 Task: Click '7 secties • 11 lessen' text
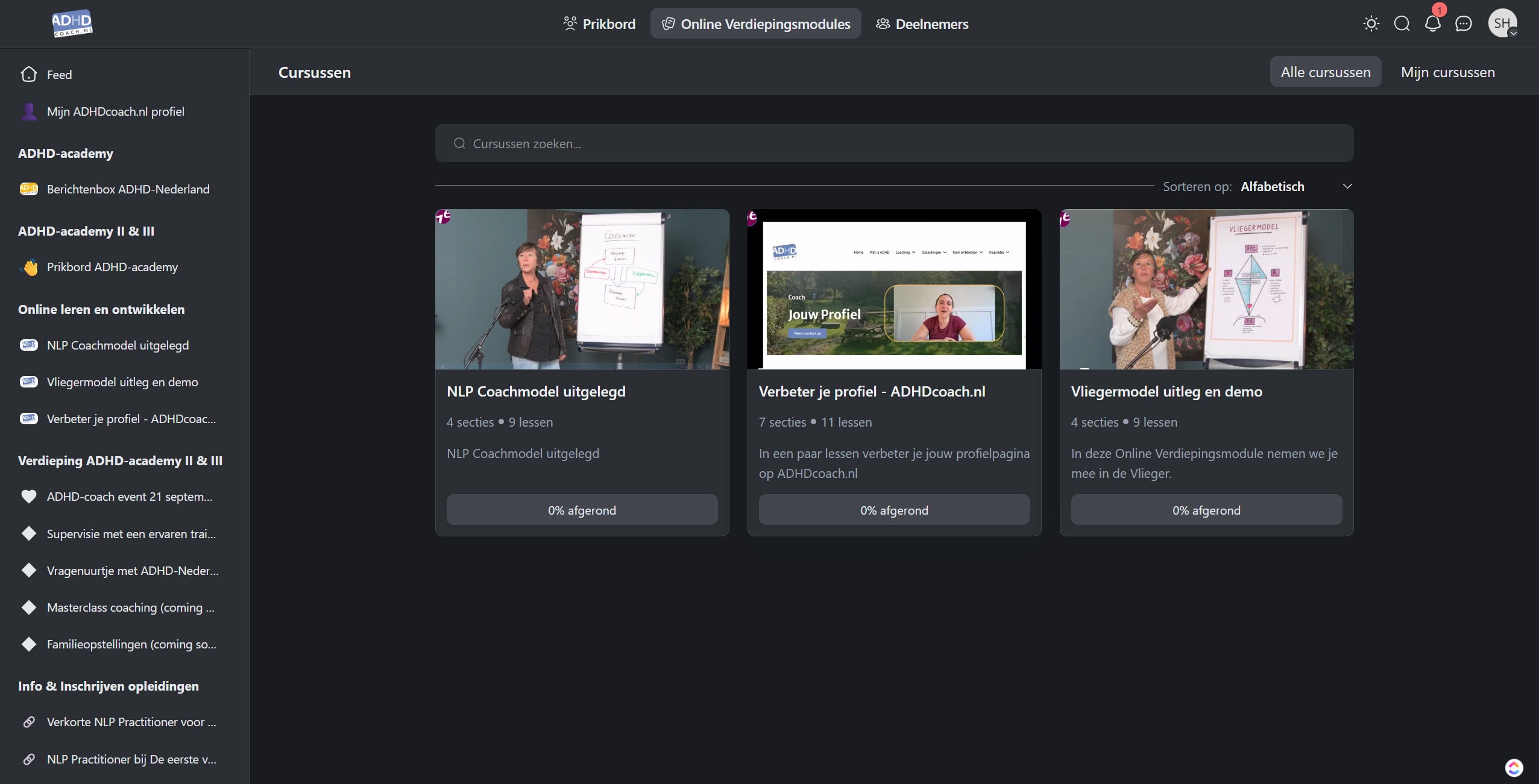coord(815,422)
